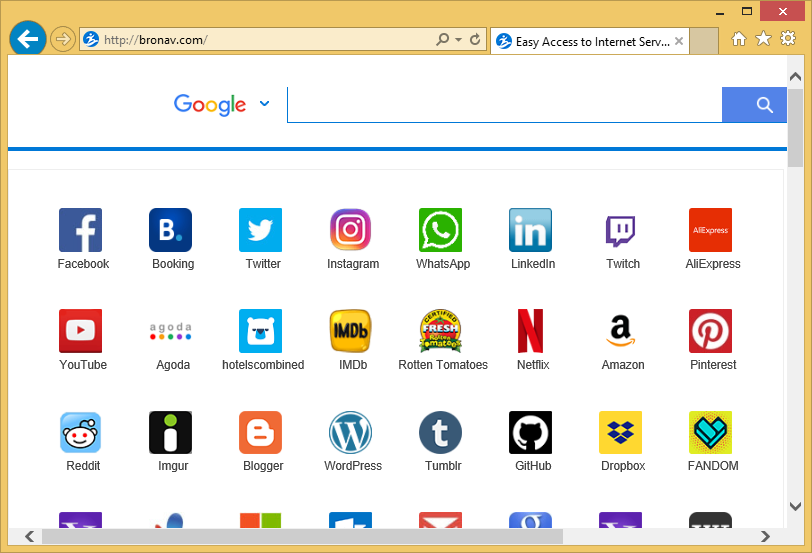The width and height of the screenshot is (812, 553).
Task: Open the Netflix icon
Action: 530,331
